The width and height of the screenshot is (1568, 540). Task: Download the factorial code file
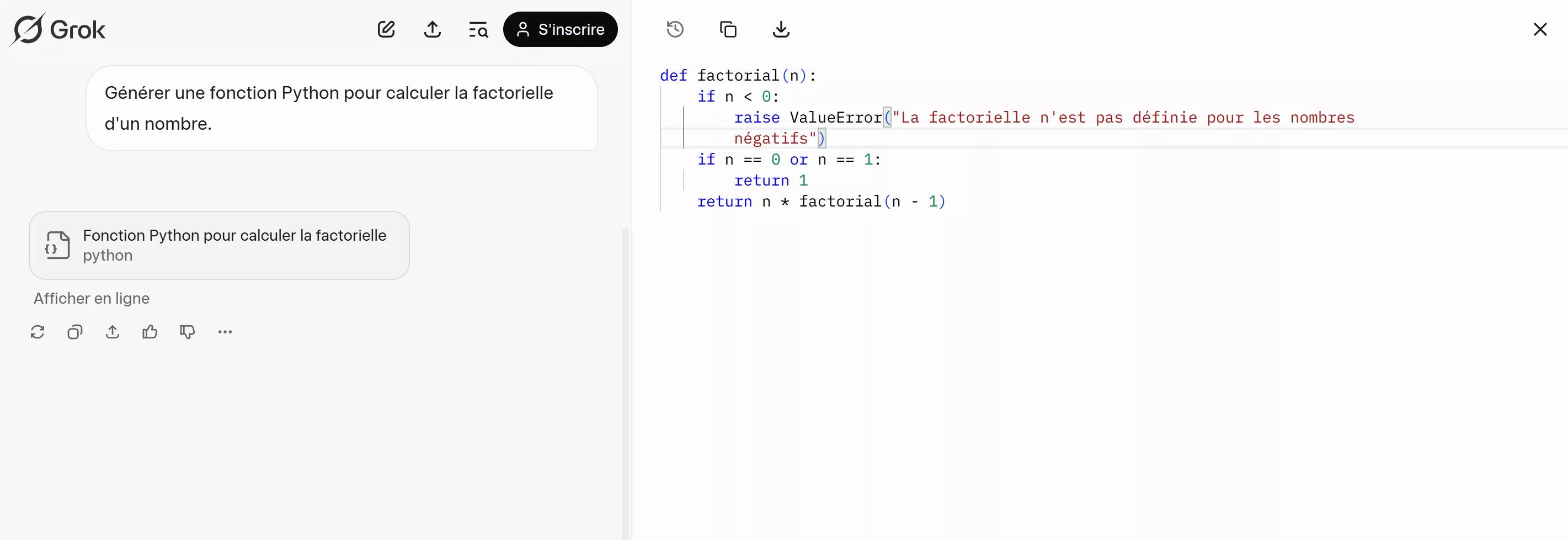pyautogui.click(x=781, y=29)
